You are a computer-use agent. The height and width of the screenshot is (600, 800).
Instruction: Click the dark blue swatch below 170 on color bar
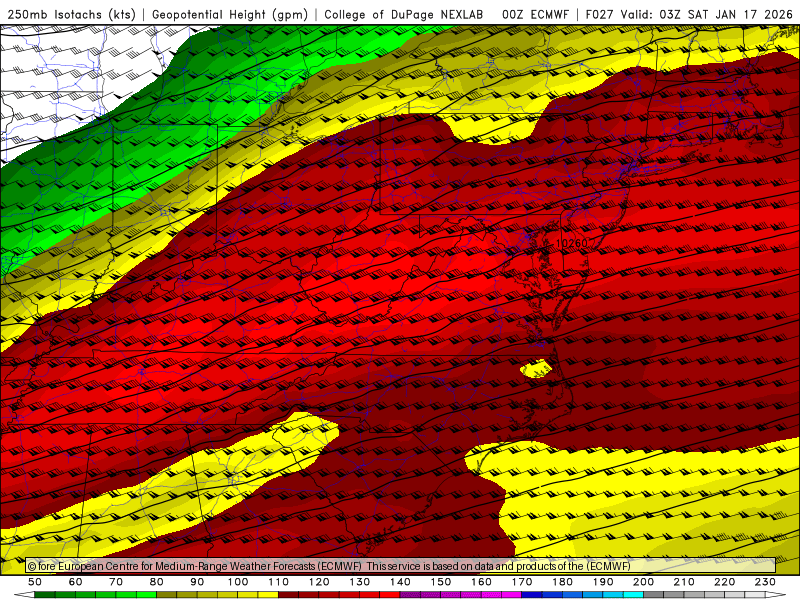[x=532, y=595]
